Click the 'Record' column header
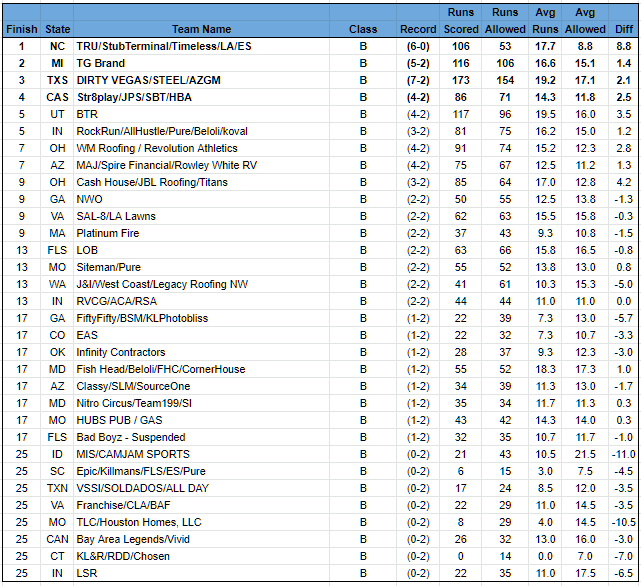Screen dimensions: 641x586 [x=418, y=29]
